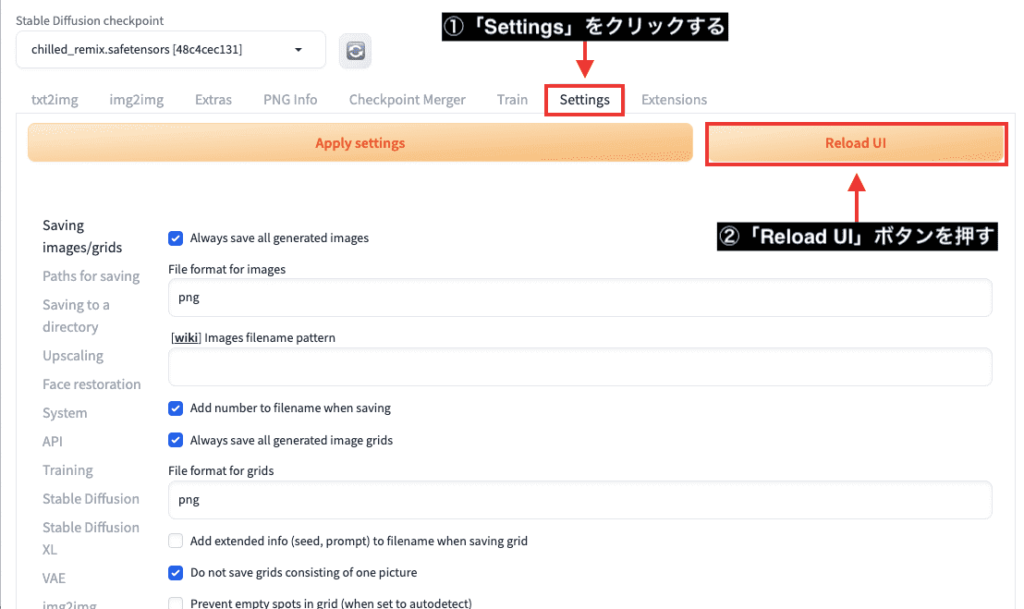This screenshot has height=609, width=1024.
Task: Focus the File format for images field
Action: click(580, 298)
